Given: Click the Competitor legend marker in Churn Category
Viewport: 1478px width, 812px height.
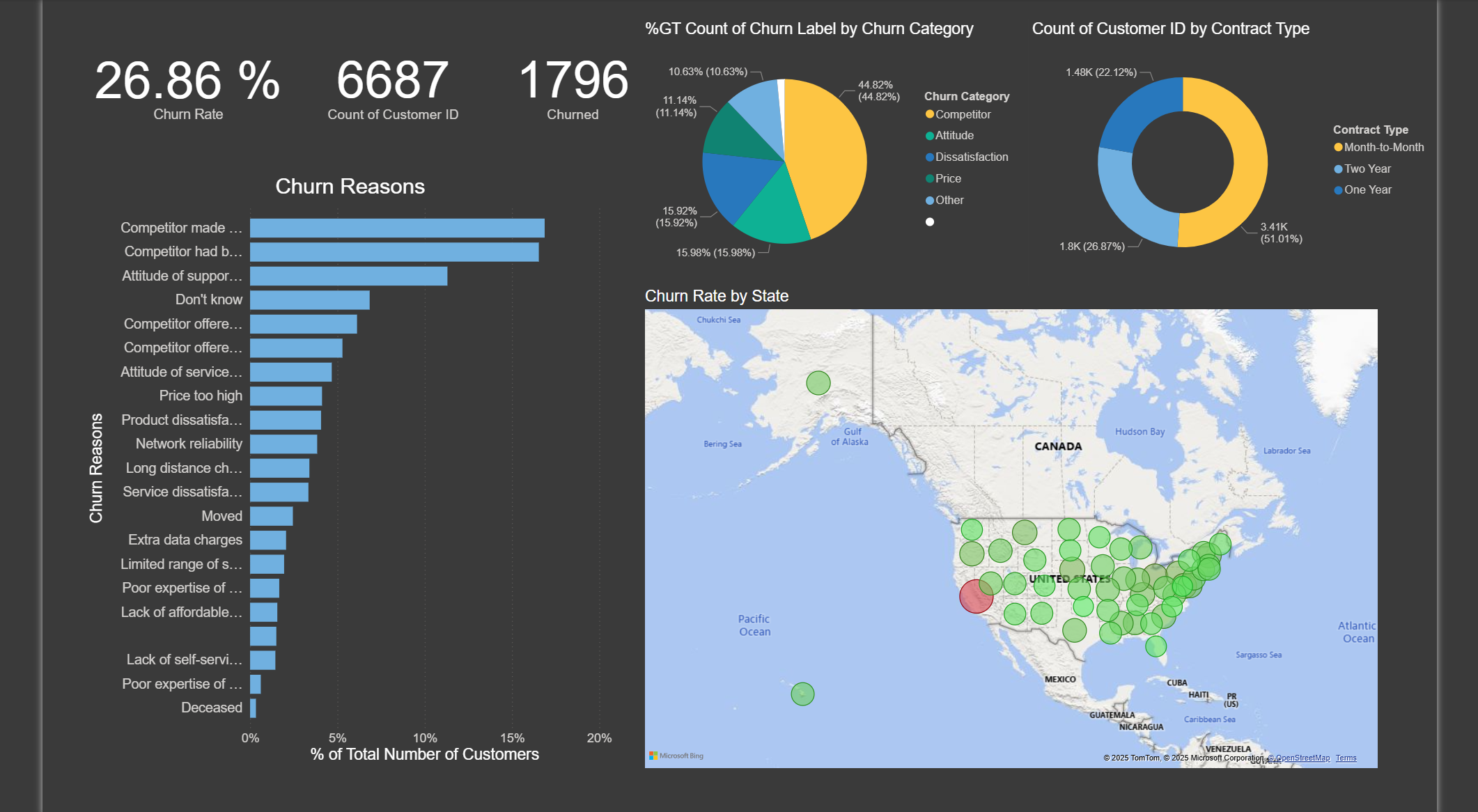Looking at the screenshot, I should pyautogui.click(x=929, y=114).
